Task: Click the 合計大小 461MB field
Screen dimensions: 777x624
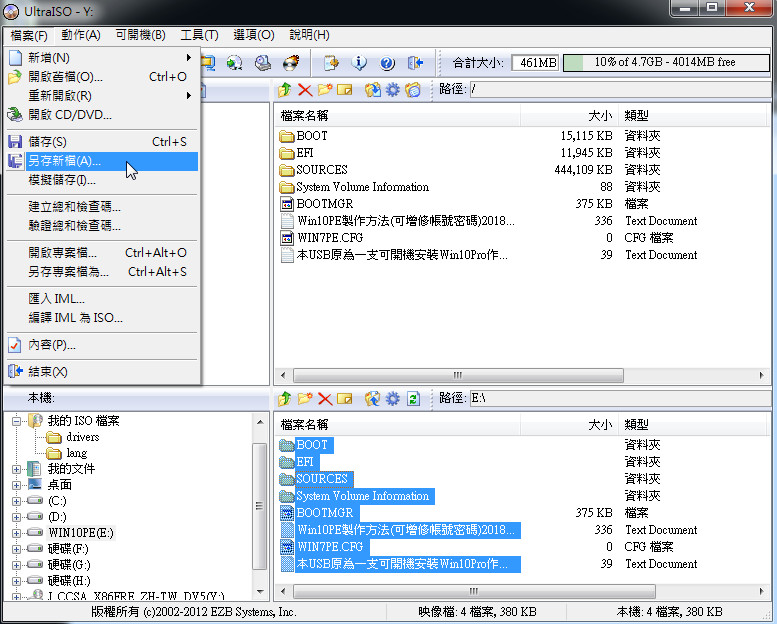Action: click(x=535, y=62)
